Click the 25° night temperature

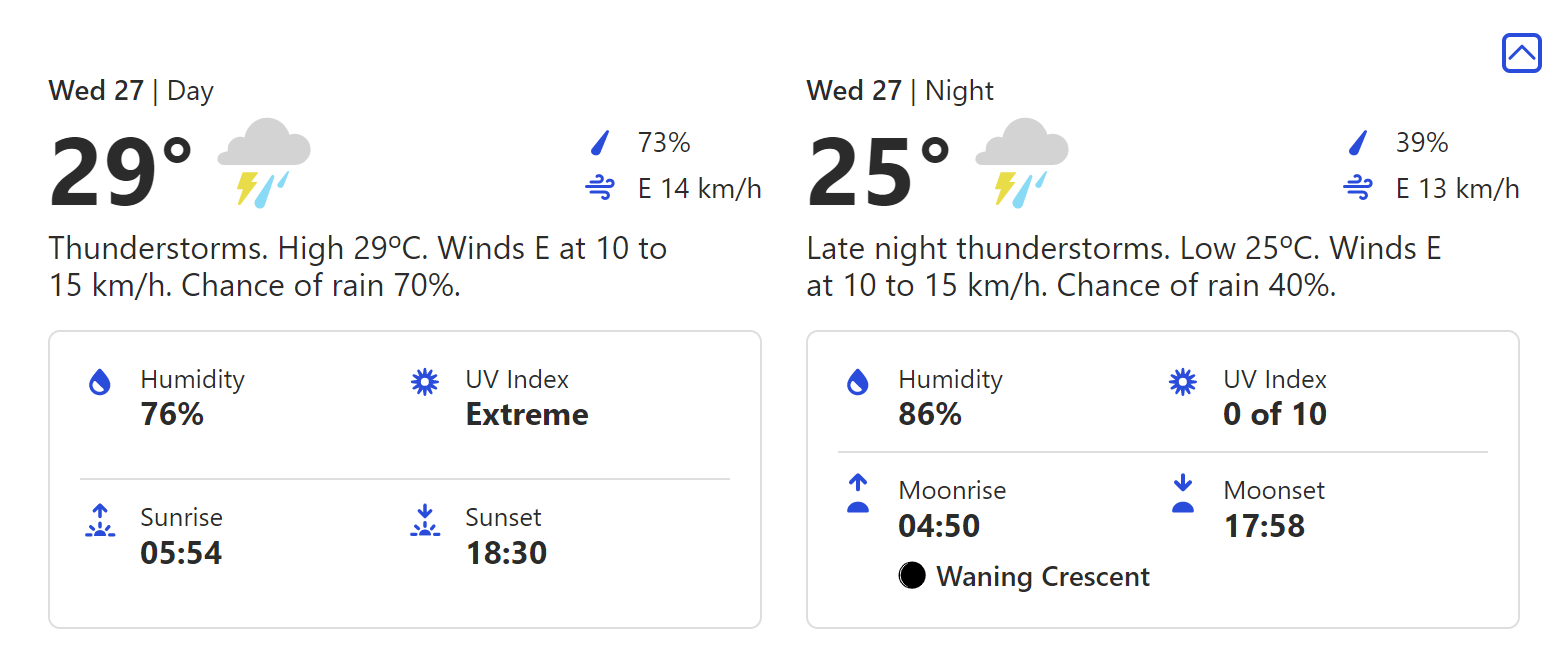coord(878,172)
